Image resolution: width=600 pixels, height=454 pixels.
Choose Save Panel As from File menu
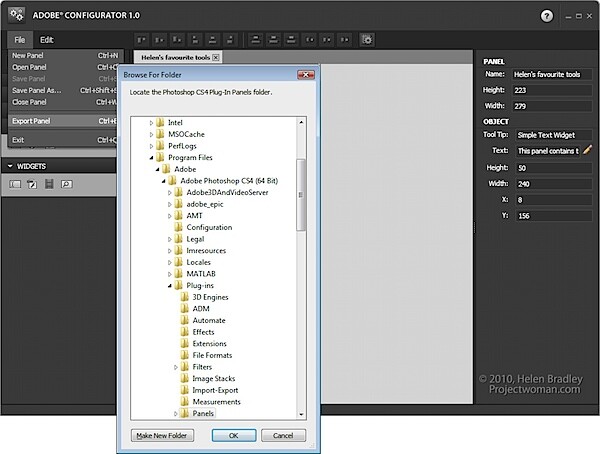pos(63,91)
